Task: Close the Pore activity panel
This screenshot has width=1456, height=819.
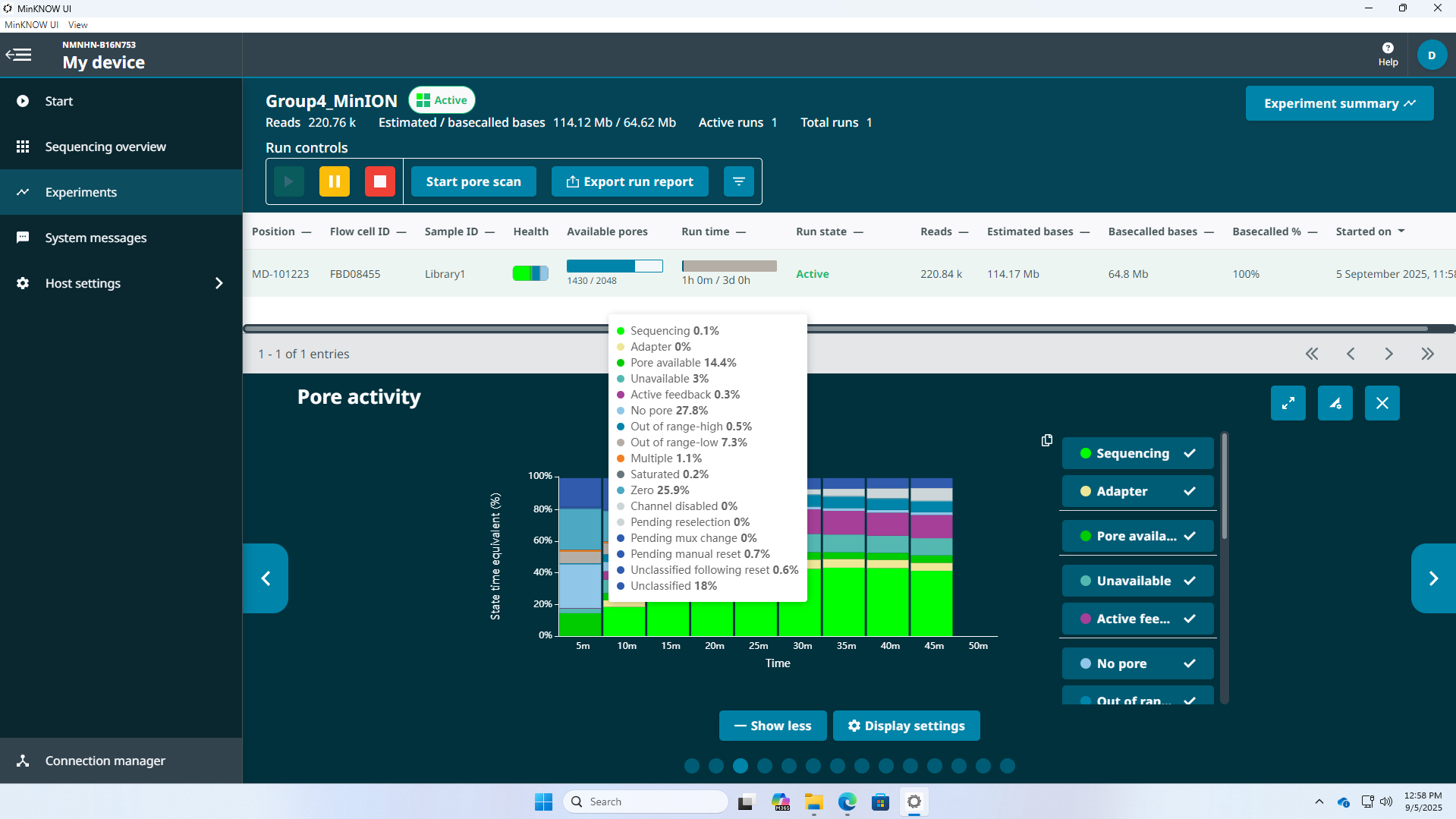Action: pyautogui.click(x=1382, y=403)
